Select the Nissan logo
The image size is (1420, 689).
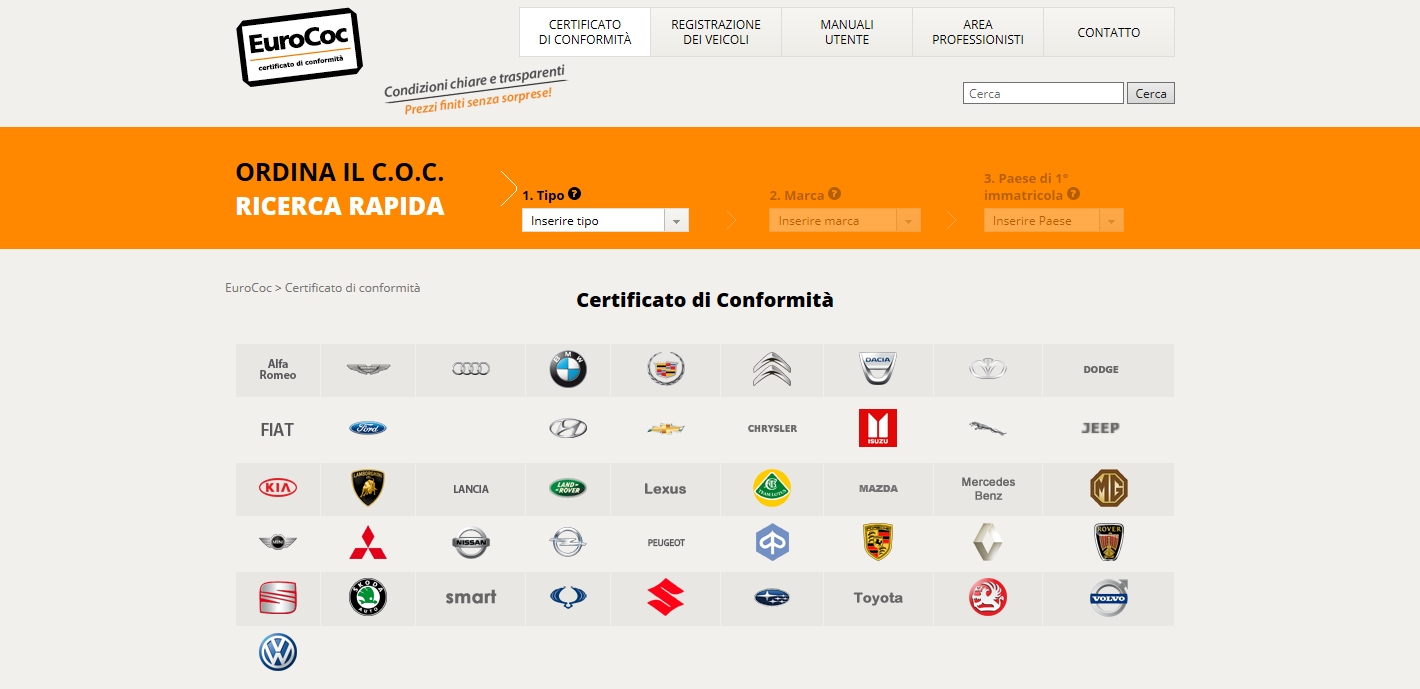[471, 543]
